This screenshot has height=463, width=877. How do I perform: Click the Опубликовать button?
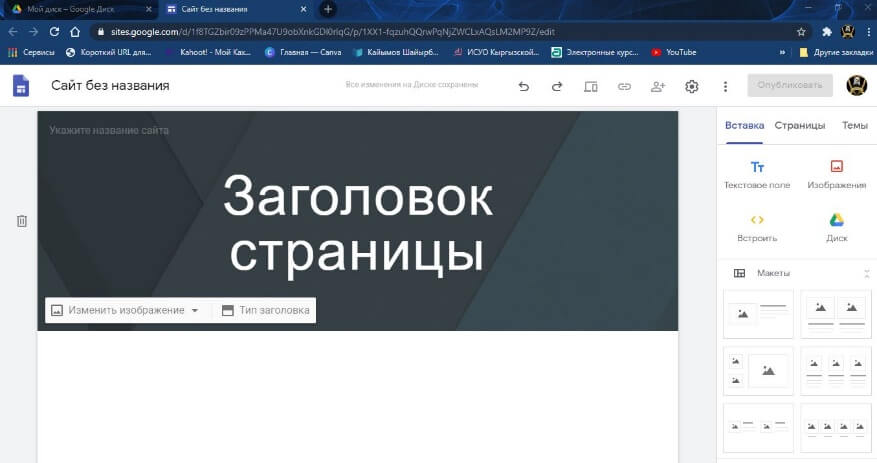point(789,86)
